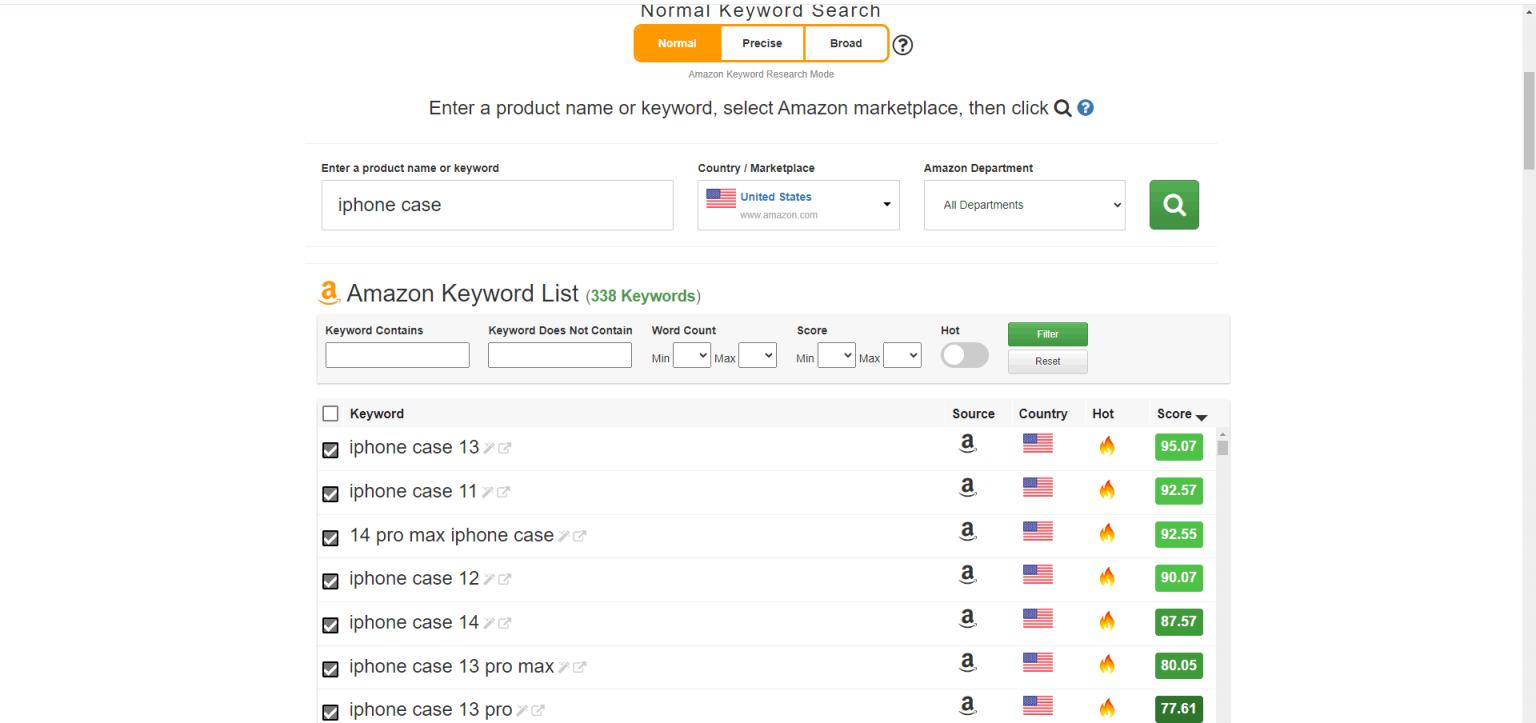
Task: Click the Amazon source icon for iphone case 13
Action: [x=967, y=444]
